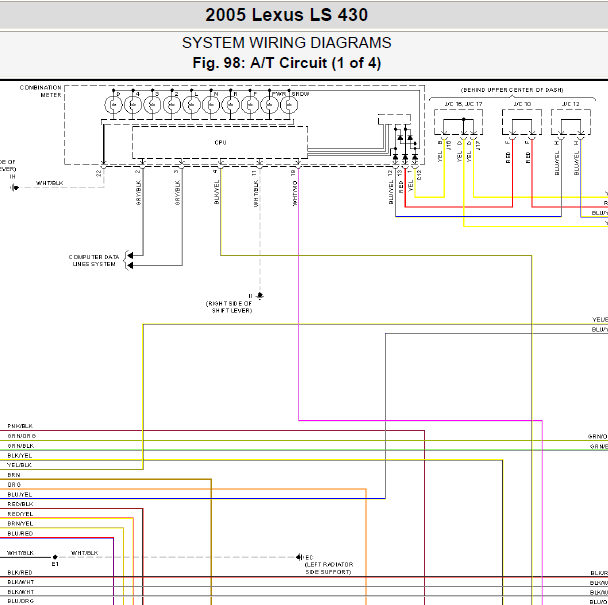Click the PWR indicator lamp symbol
The width and height of the screenshot is (608, 605).
pos(270,105)
